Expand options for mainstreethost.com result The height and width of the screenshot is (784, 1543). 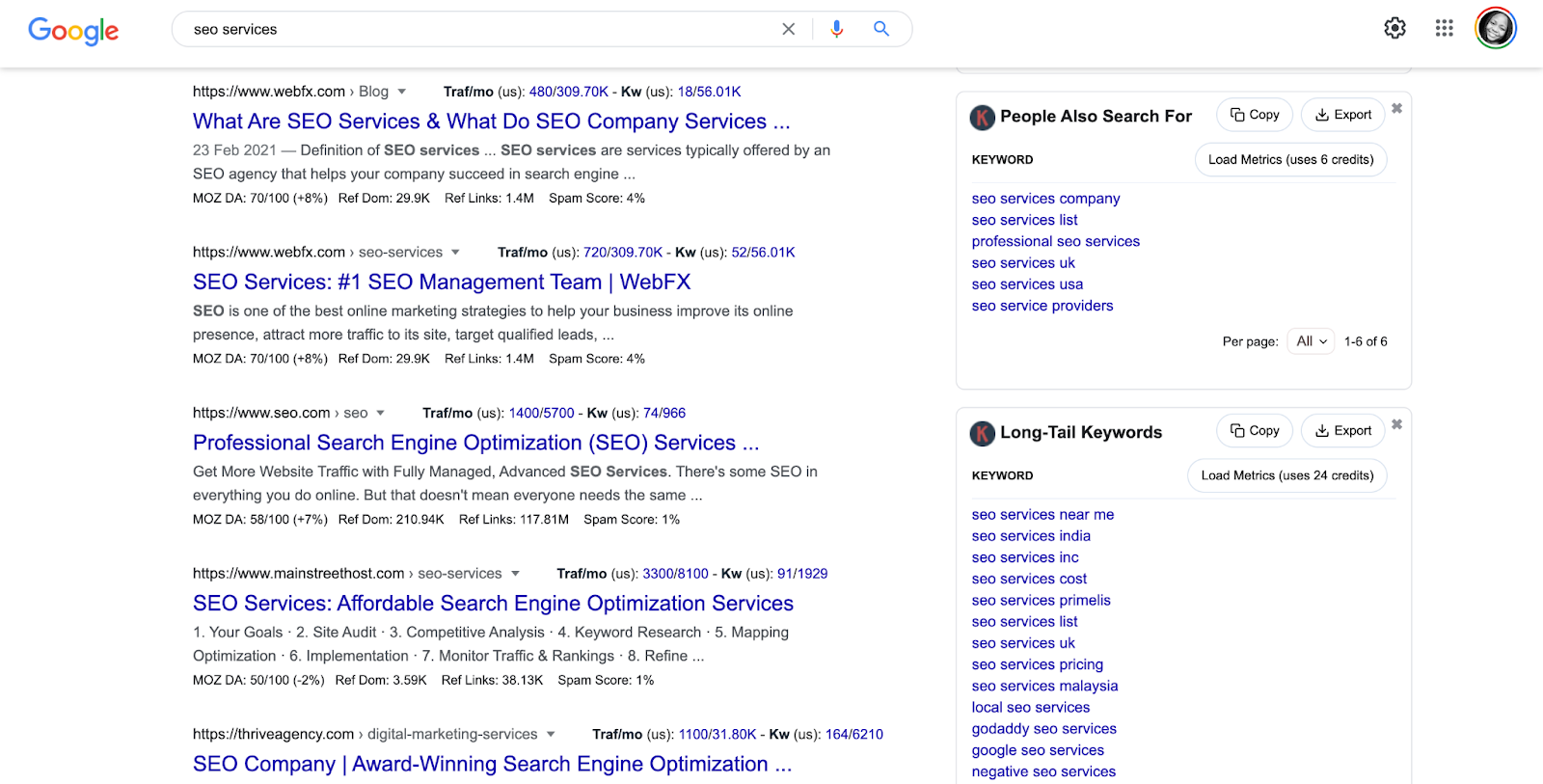coord(515,574)
